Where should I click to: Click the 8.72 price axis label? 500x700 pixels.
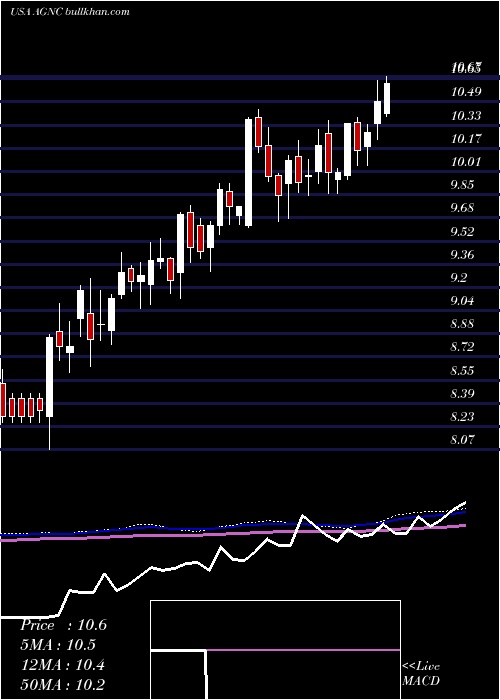coord(462,346)
